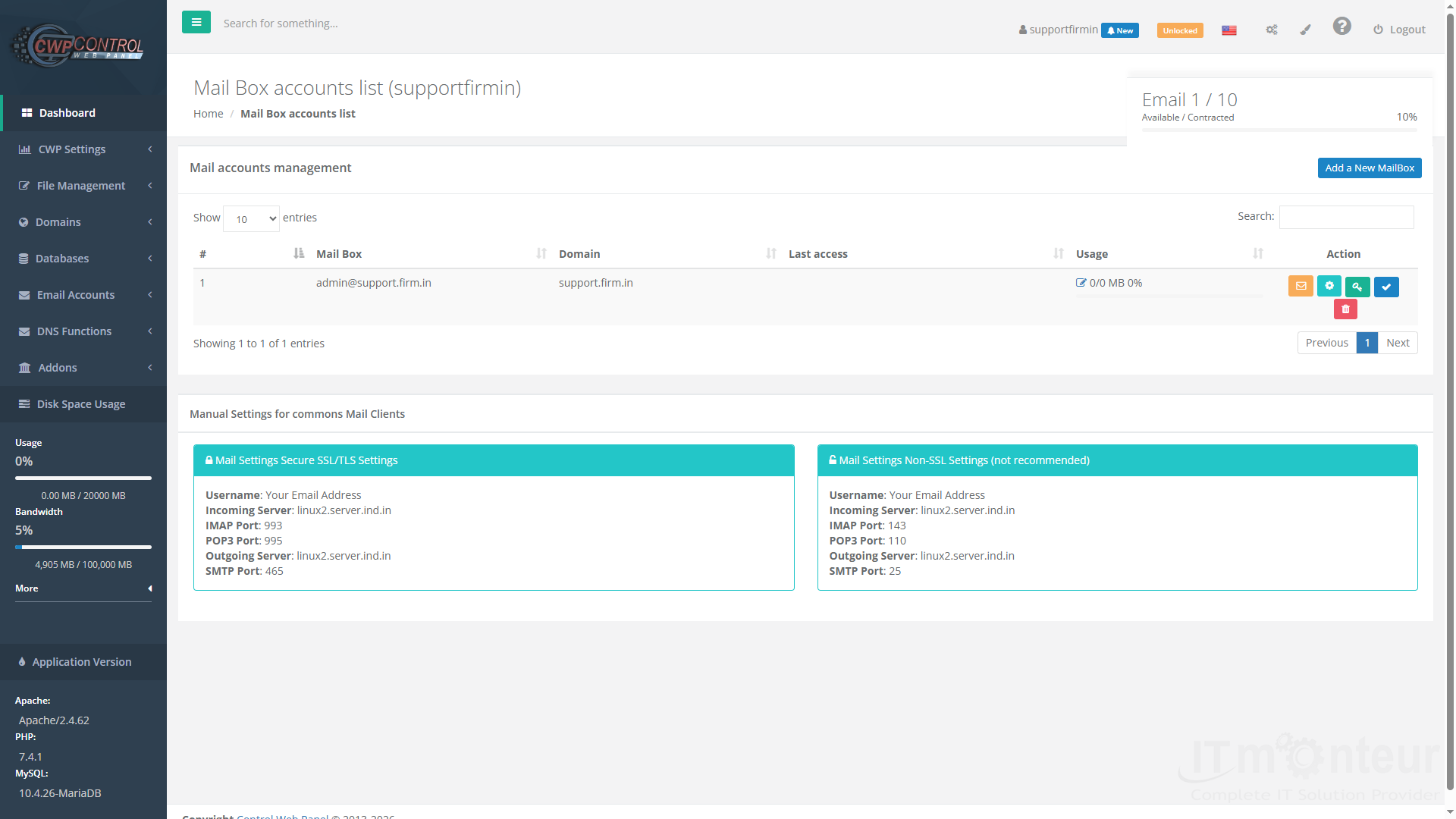Click the orange Unlocked status badge

tap(1180, 30)
